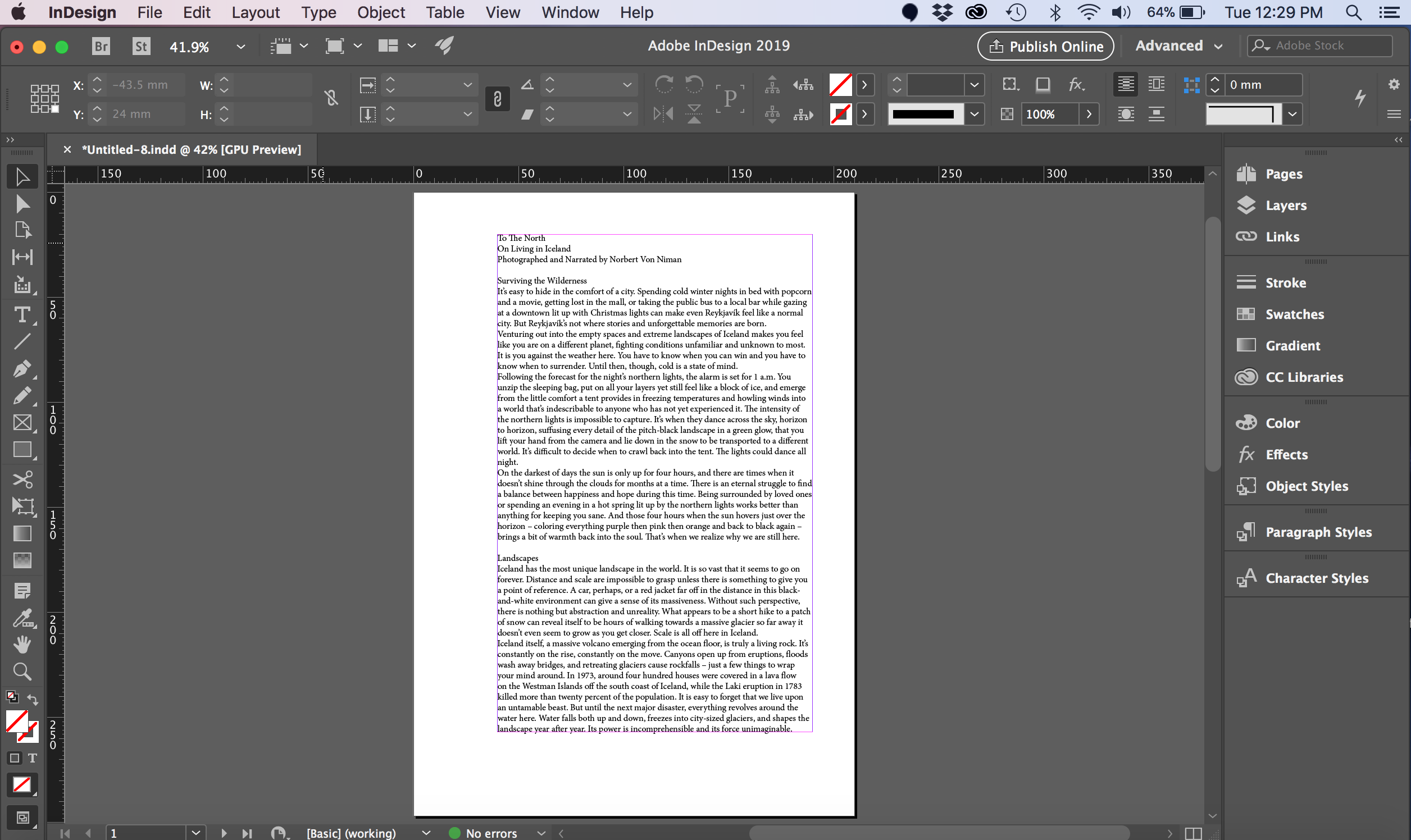The image size is (1411, 840).
Task: Select the Hand tool
Action: coord(22,645)
